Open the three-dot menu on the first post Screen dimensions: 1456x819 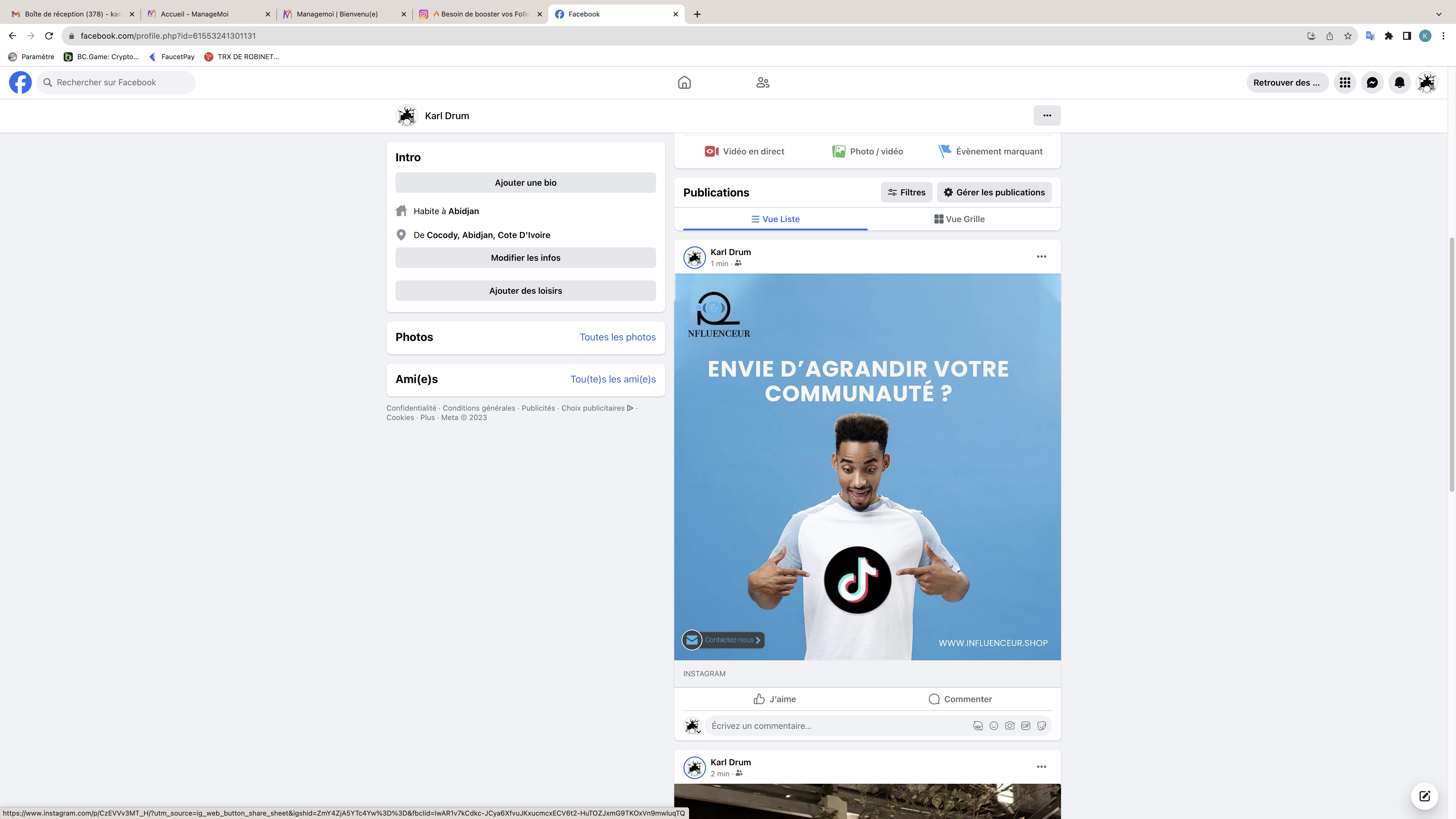[x=1041, y=257]
